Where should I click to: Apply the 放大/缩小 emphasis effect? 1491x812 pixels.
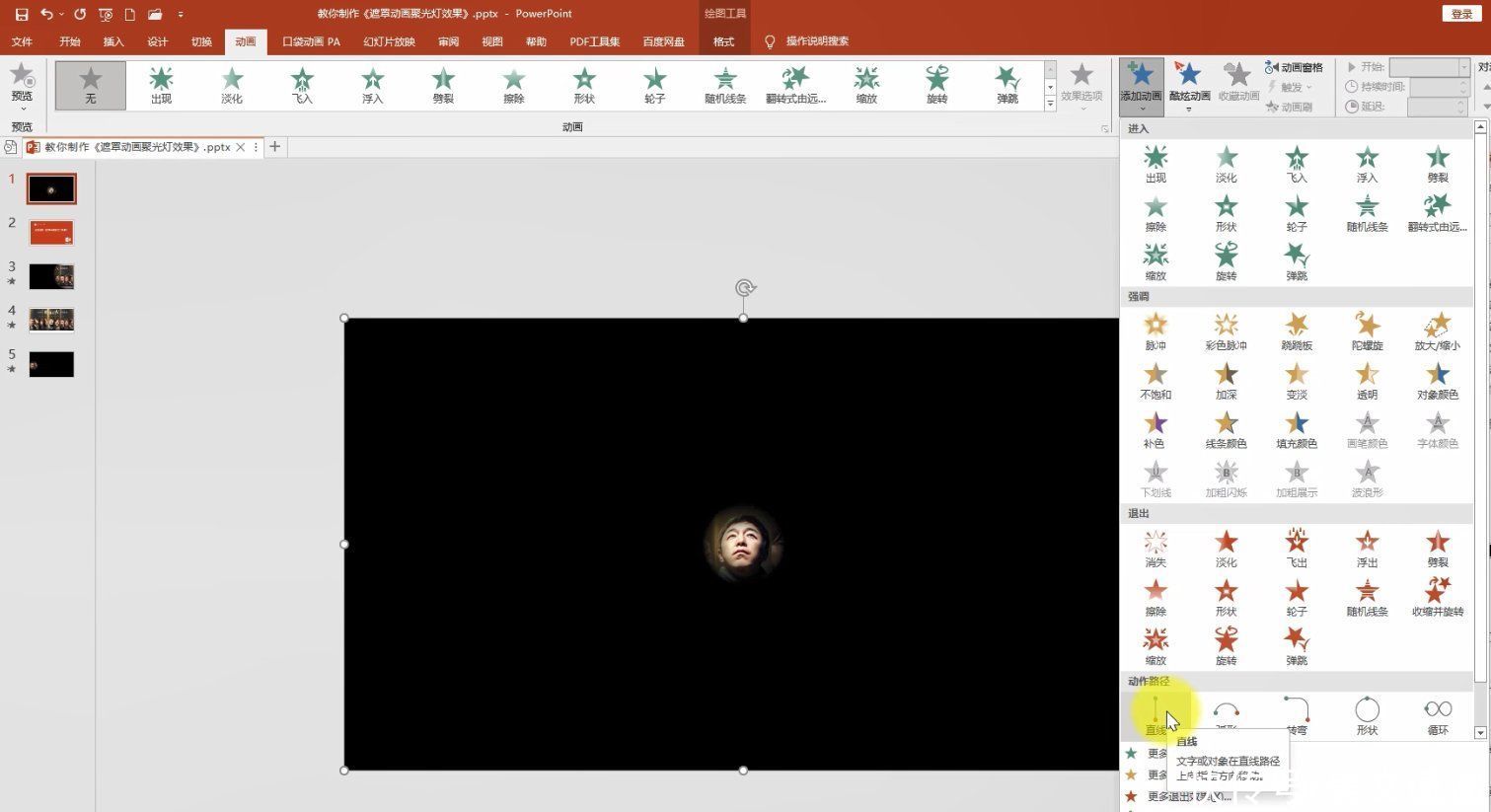pyautogui.click(x=1437, y=332)
